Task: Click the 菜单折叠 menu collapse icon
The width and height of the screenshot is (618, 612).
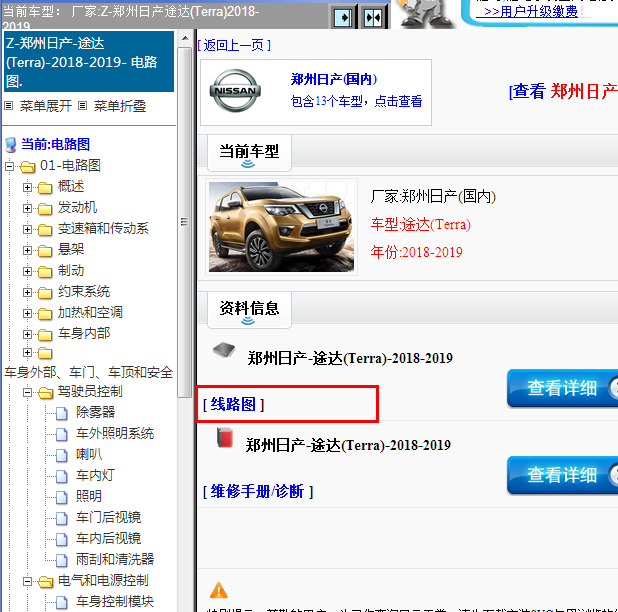Action: tap(82, 106)
